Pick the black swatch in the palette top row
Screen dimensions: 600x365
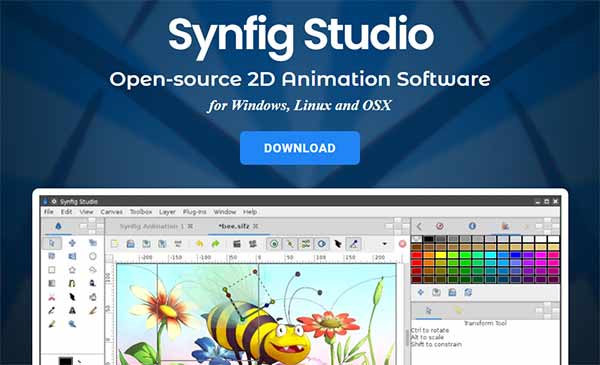429,239
